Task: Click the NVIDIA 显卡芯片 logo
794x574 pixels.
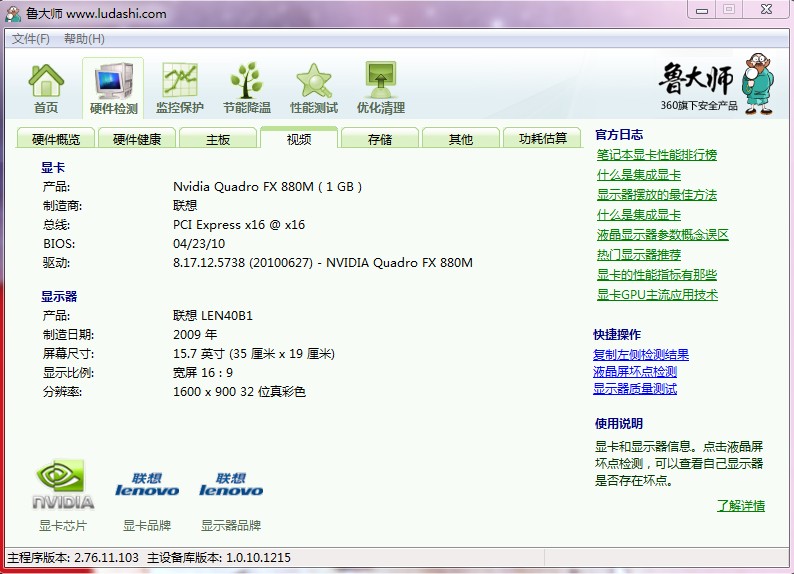Action: point(63,484)
